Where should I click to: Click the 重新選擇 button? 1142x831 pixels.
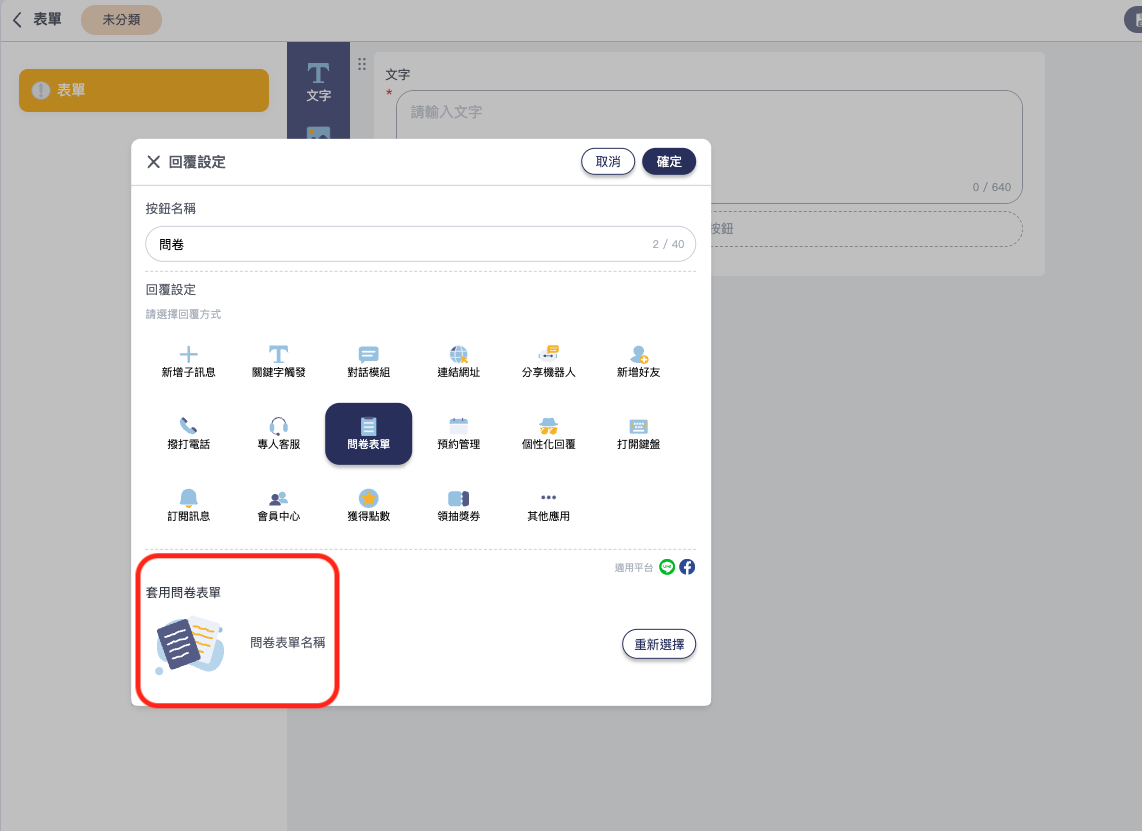point(658,645)
